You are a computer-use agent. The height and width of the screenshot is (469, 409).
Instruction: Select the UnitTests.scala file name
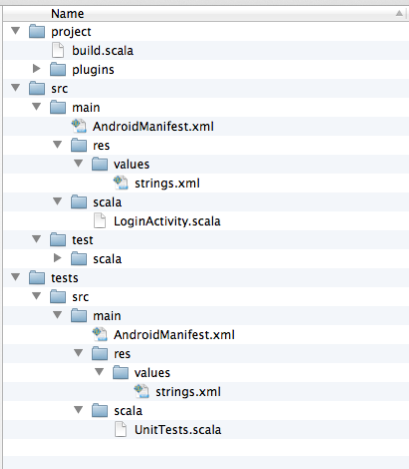click(178, 430)
